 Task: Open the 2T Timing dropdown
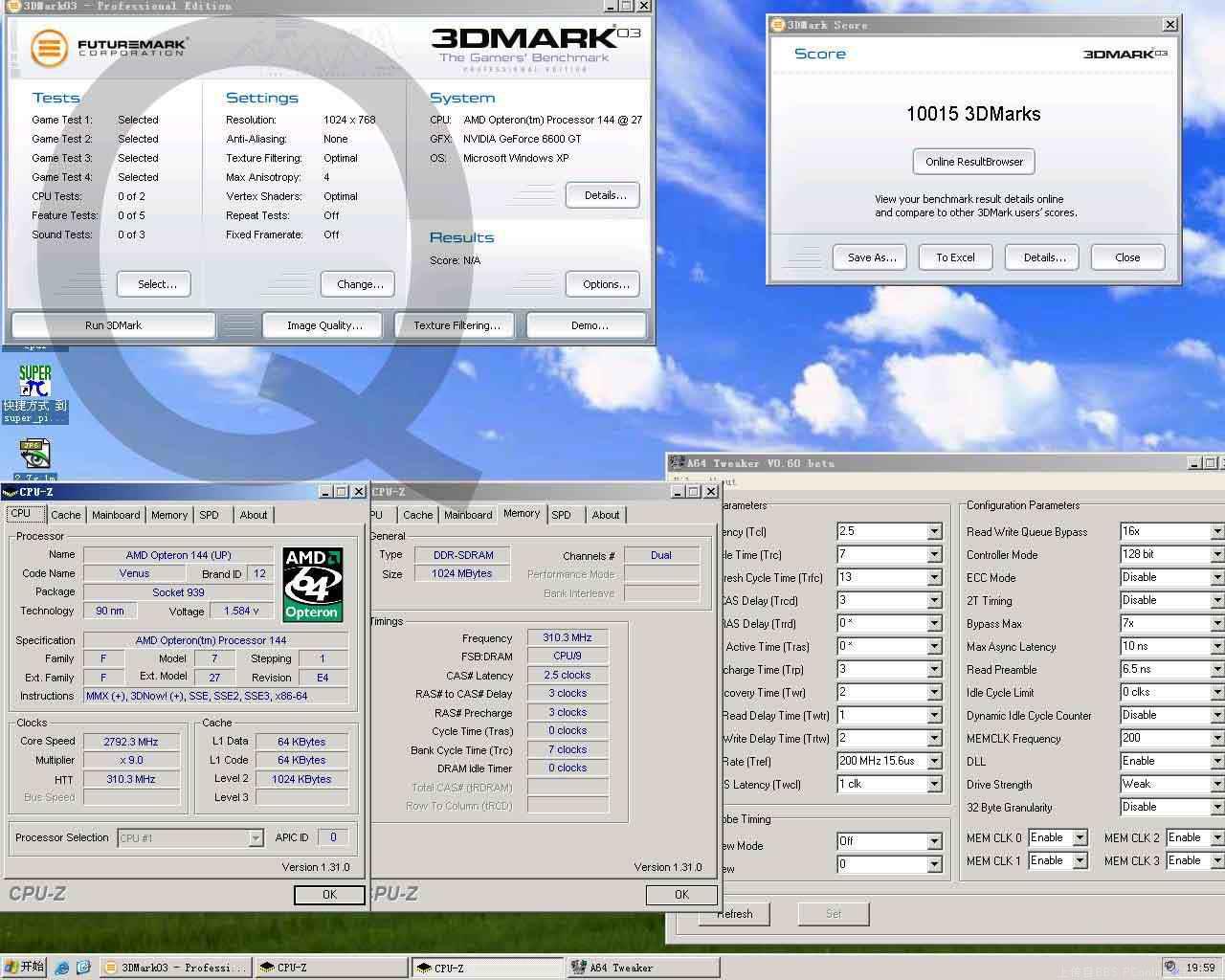(x=1172, y=600)
